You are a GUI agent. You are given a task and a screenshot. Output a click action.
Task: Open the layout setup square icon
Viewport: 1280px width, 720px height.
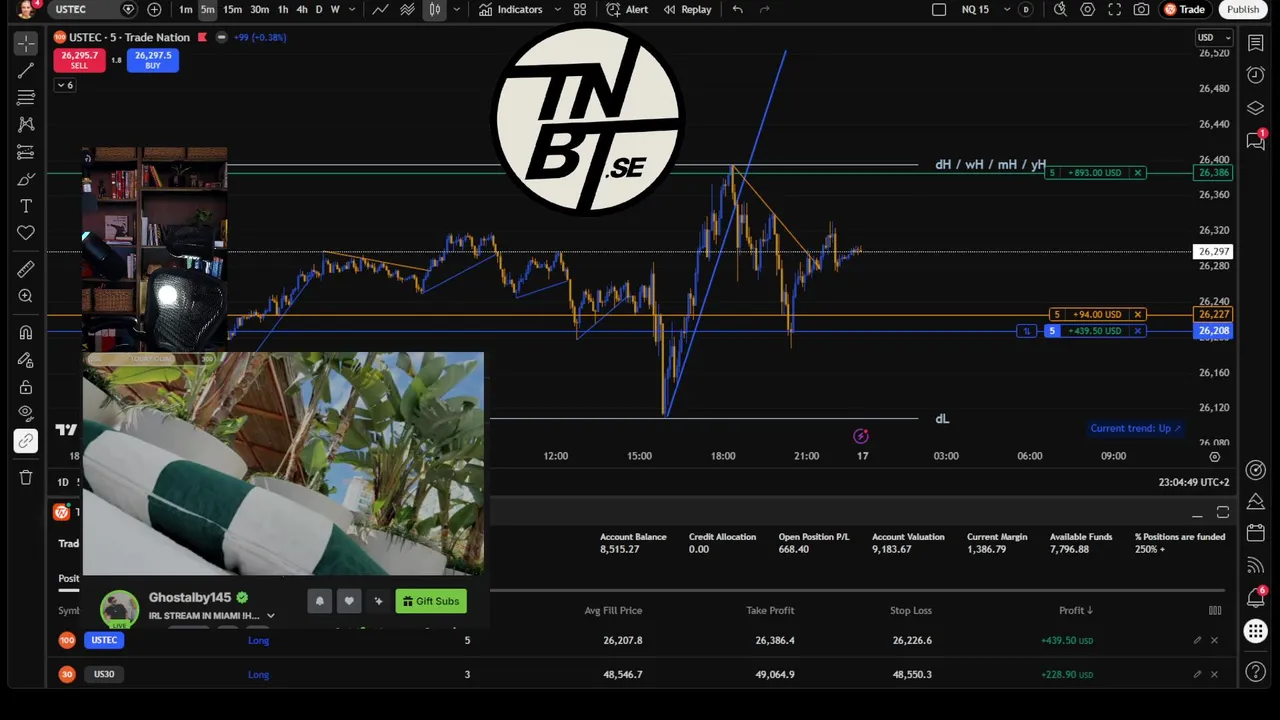click(939, 9)
